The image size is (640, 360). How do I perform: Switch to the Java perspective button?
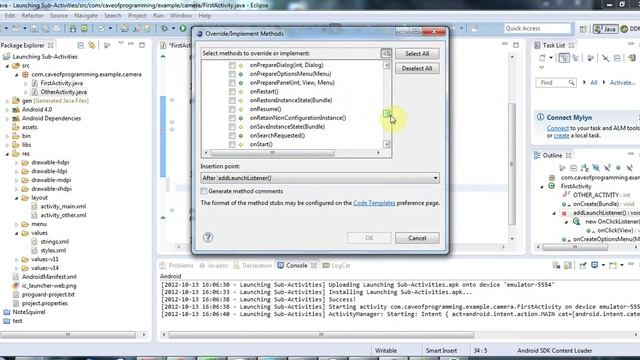(605, 29)
